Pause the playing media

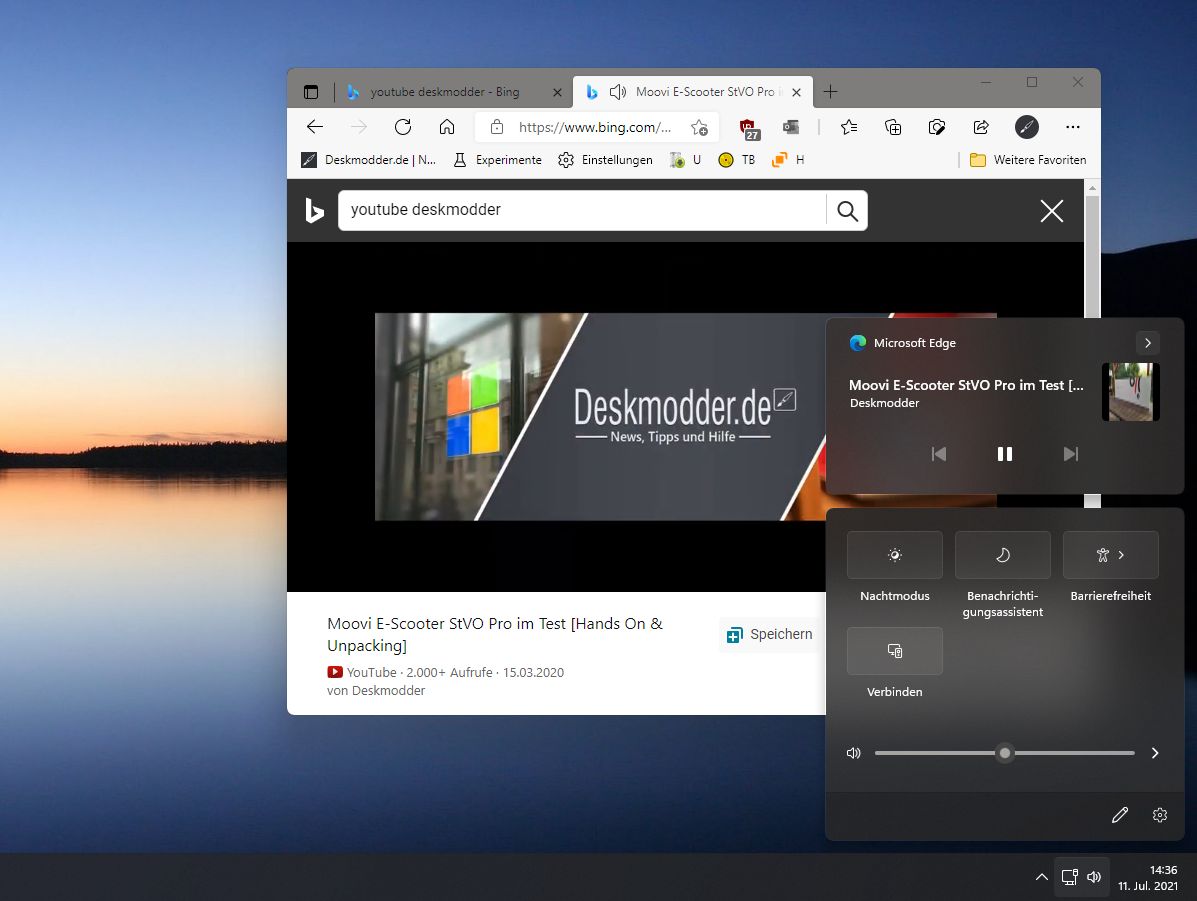[1005, 454]
